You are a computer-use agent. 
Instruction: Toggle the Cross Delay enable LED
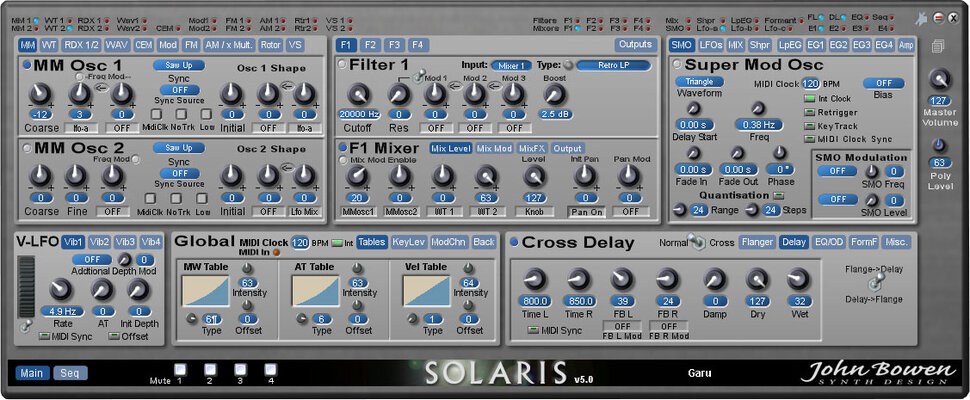(x=514, y=242)
